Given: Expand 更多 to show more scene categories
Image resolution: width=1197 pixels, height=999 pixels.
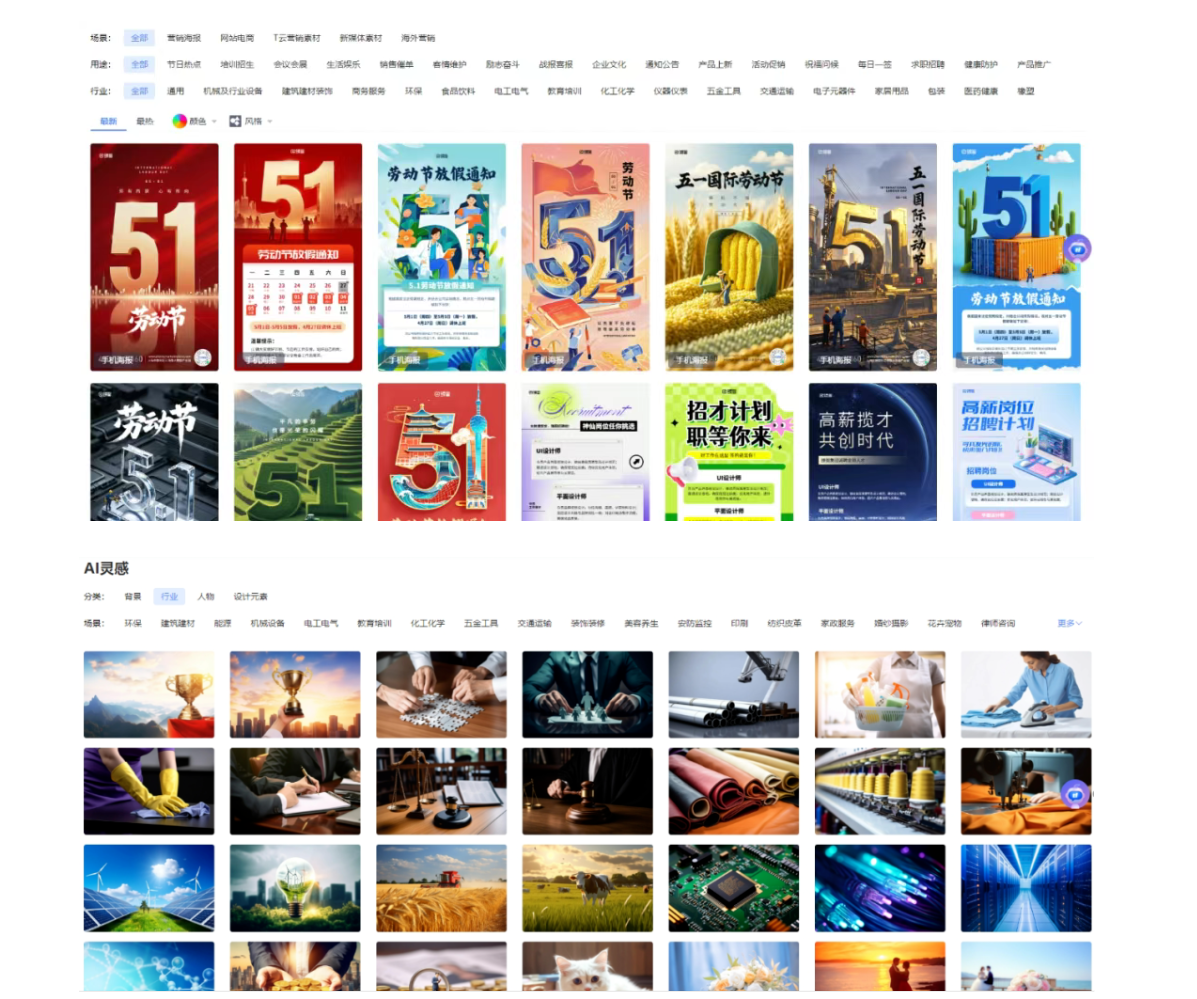Looking at the screenshot, I should click(x=1069, y=623).
